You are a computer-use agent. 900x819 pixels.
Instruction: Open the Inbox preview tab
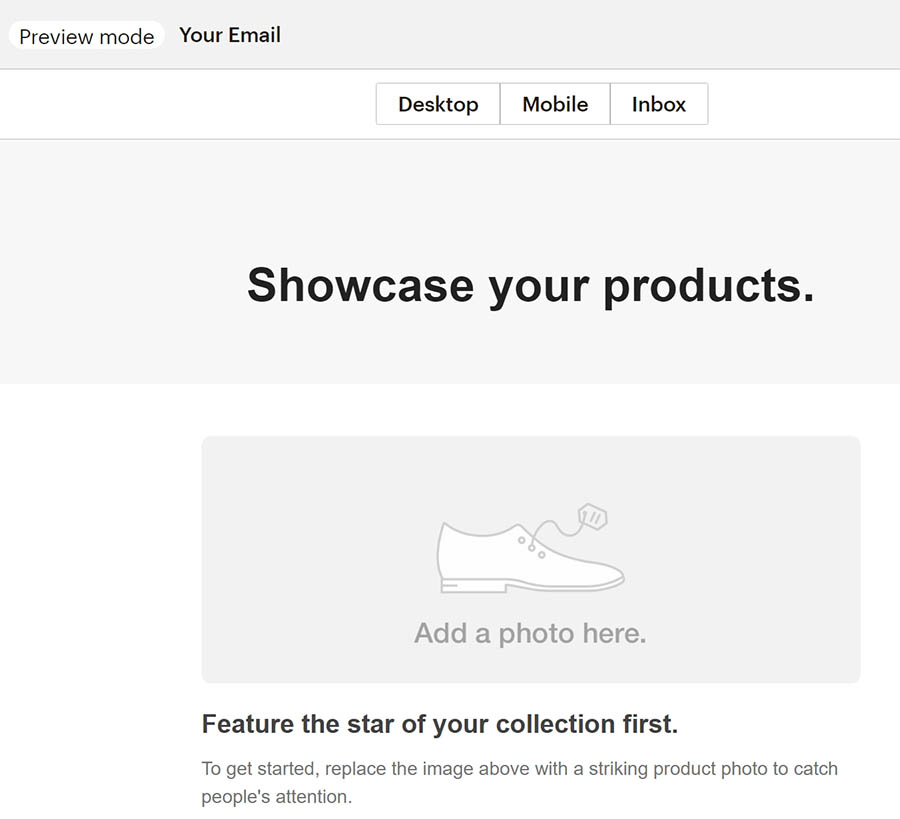coord(659,104)
